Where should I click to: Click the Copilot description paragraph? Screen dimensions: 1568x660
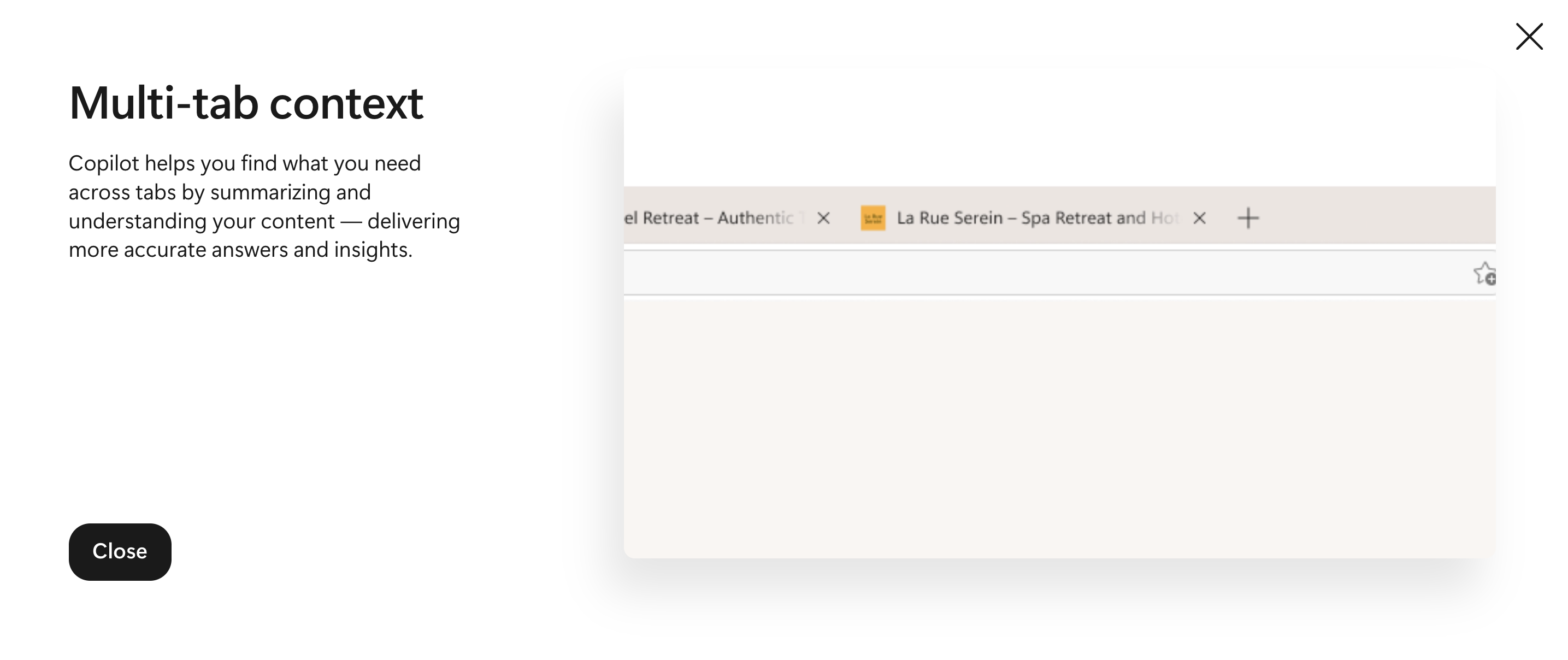pyautogui.click(x=264, y=207)
